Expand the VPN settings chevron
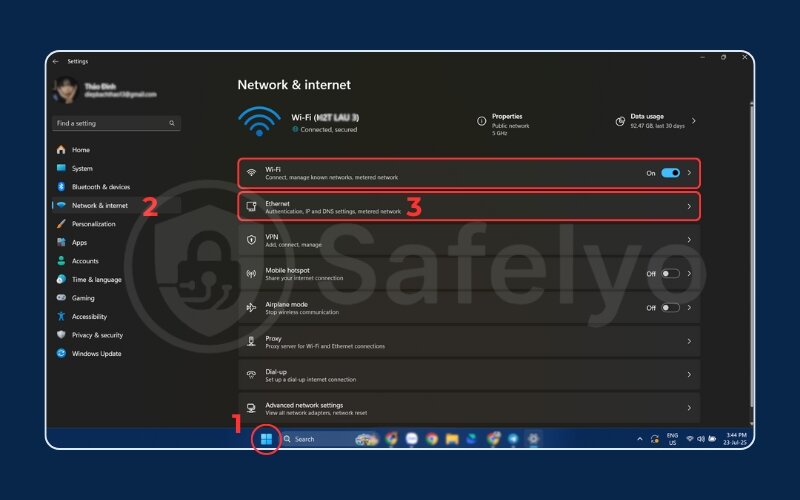The width and height of the screenshot is (800, 500). tap(689, 240)
